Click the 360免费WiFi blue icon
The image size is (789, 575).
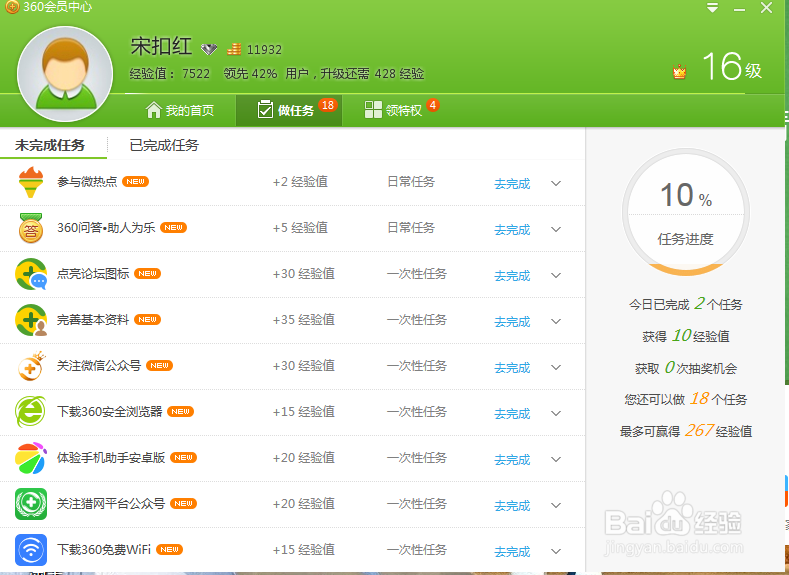click(x=31, y=550)
